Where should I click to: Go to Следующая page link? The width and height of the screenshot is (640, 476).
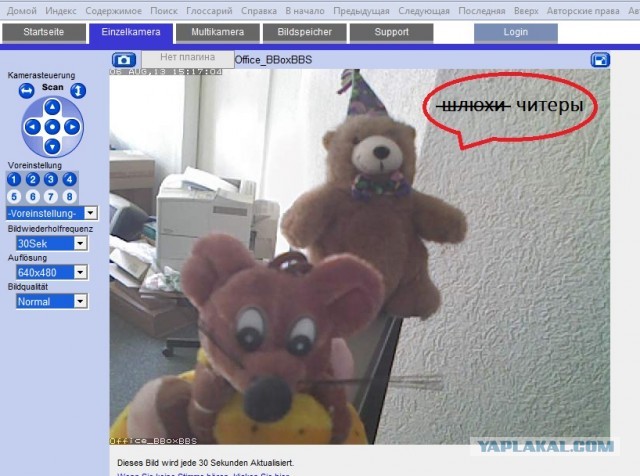[424, 11]
